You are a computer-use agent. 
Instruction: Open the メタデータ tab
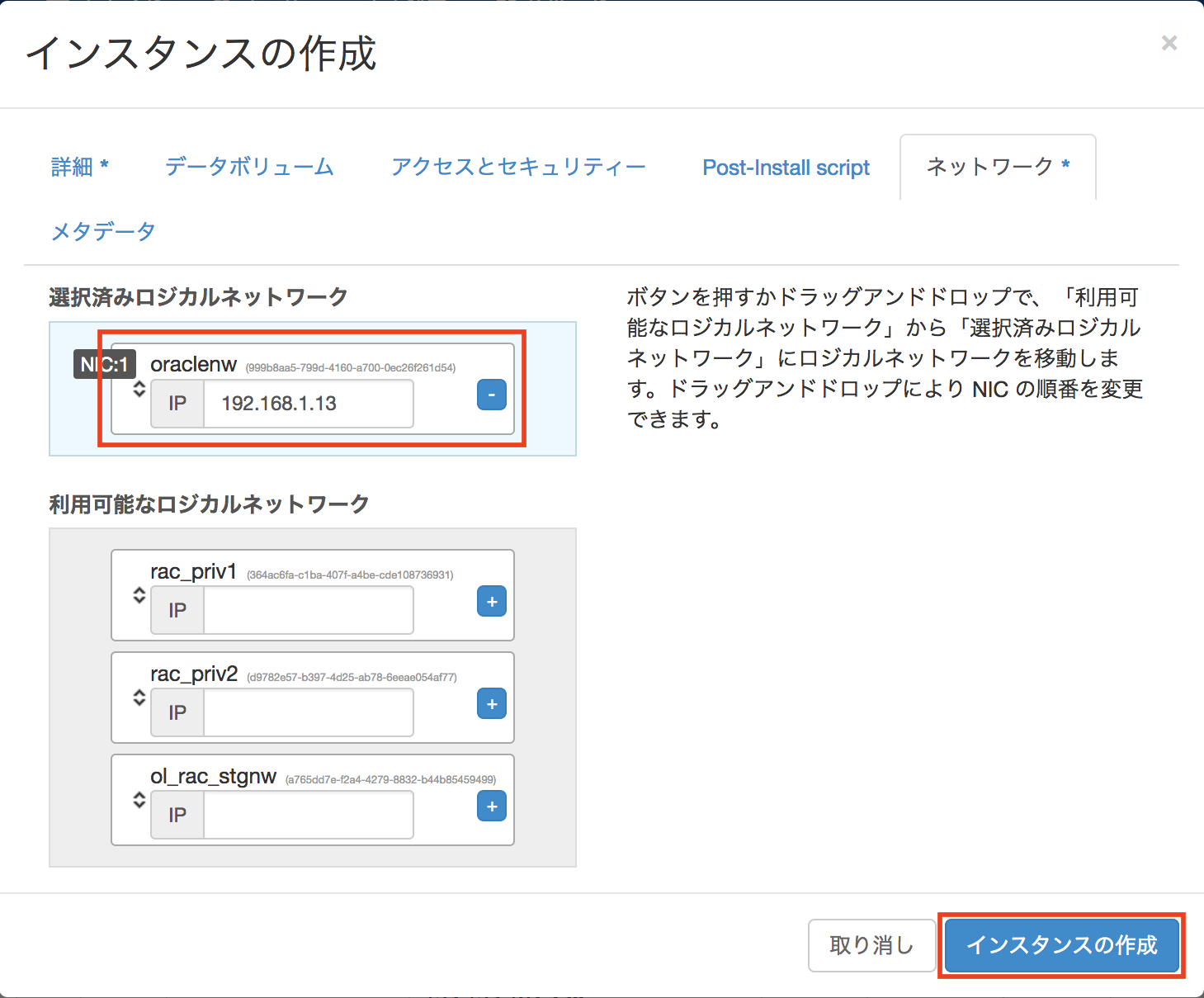pyautogui.click(x=103, y=231)
